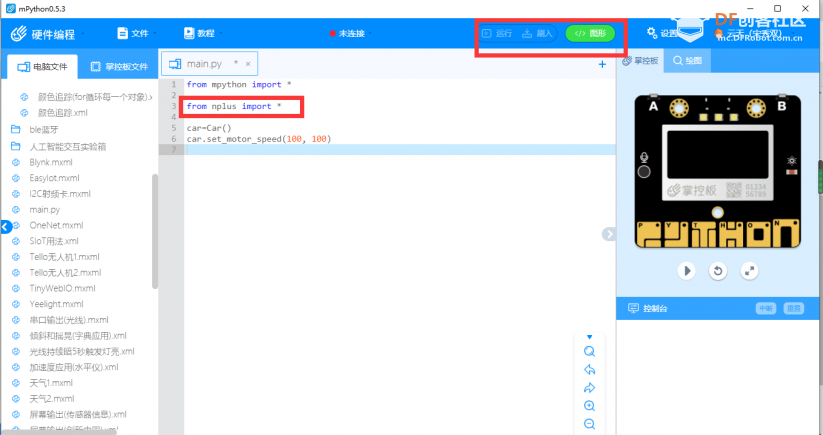The width and height of the screenshot is (823, 435).
Task: Zoom out the code editor
Action: tap(589, 423)
